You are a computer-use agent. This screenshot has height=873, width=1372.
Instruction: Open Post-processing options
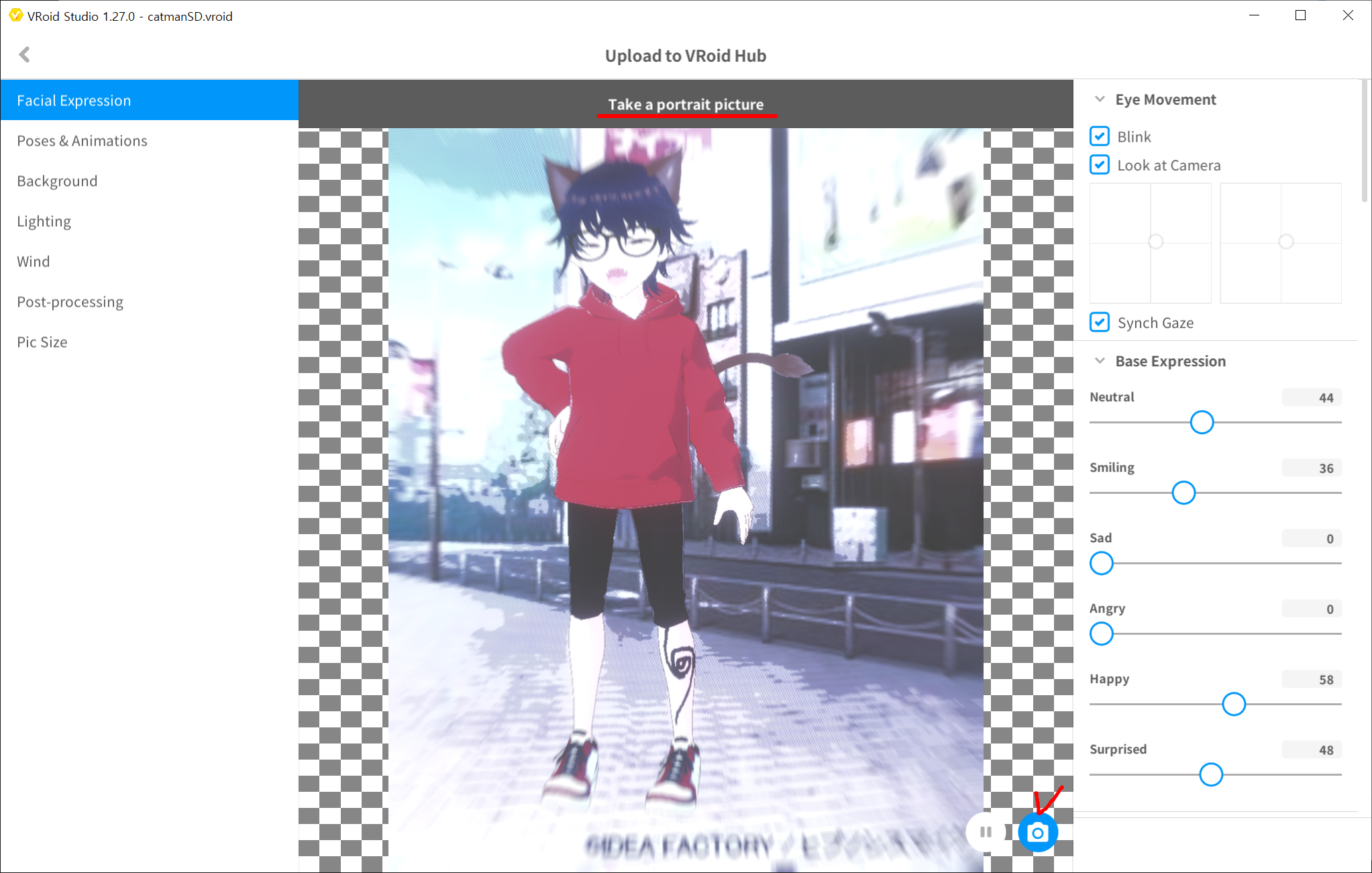pyautogui.click(x=70, y=302)
